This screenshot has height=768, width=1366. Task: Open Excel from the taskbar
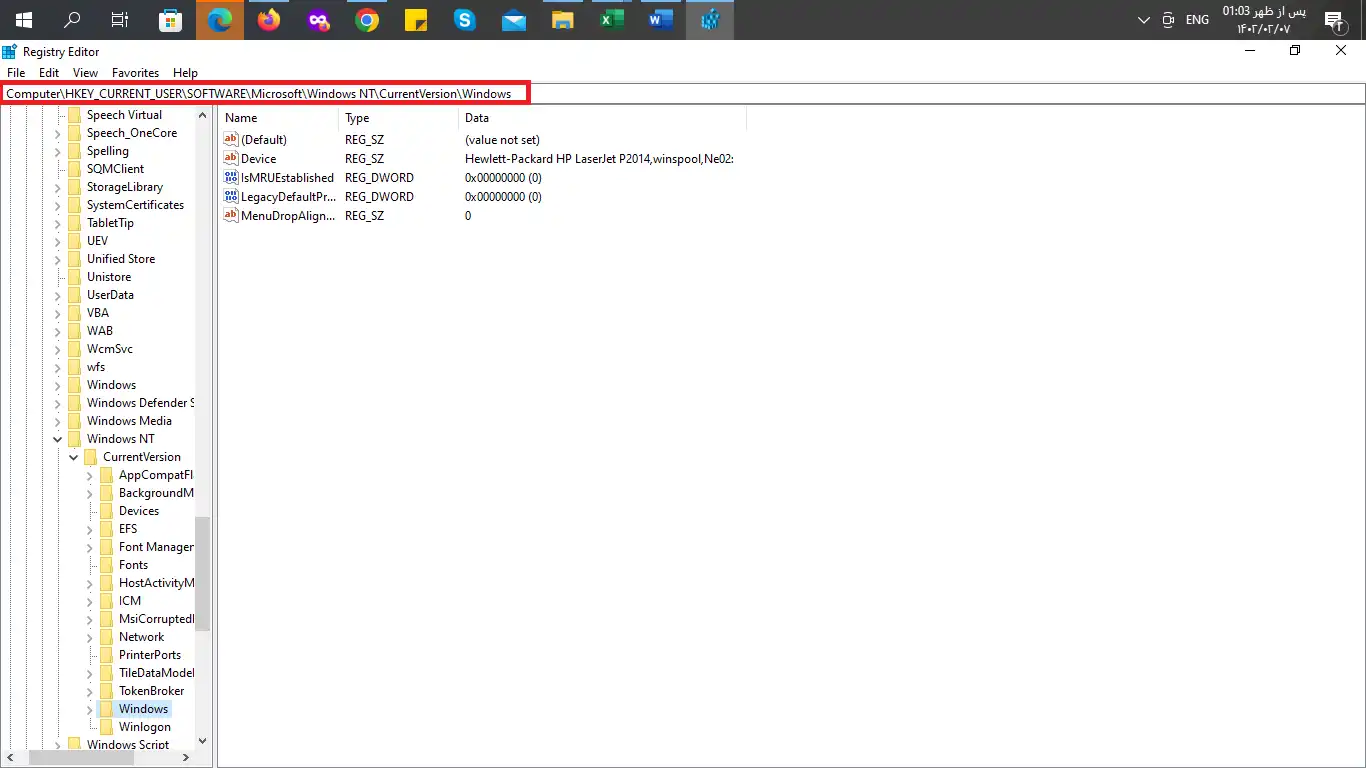tap(612, 20)
